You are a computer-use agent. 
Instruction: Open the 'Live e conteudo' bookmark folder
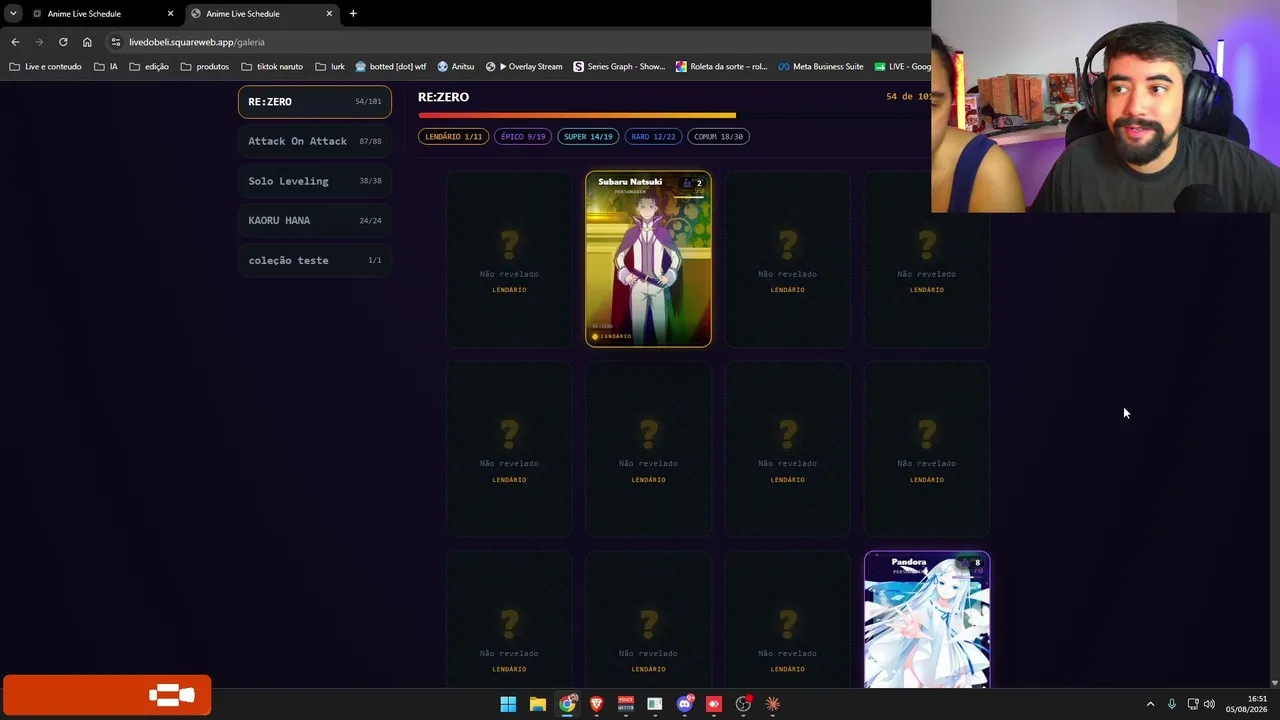pos(45,67)
